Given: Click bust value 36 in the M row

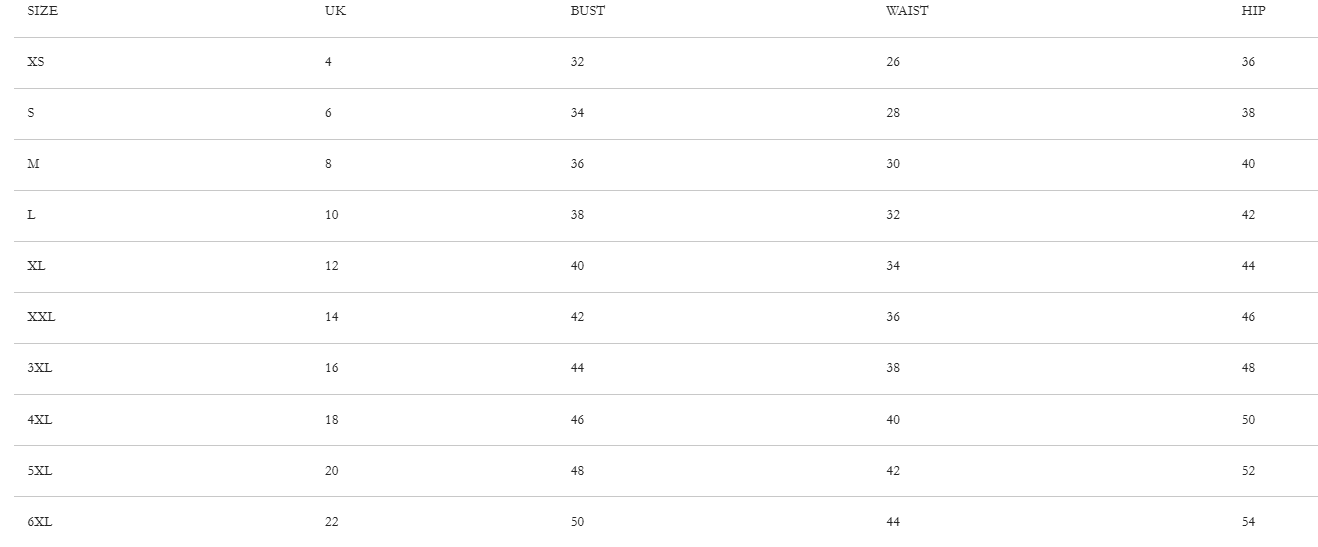Looking at the screenshot, I should point(577,164).
